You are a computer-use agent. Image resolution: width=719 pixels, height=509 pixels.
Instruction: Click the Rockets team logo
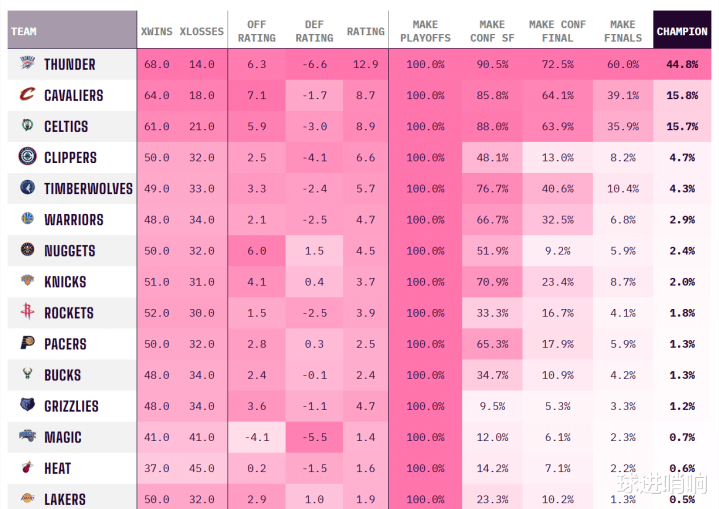coord(28,311)
